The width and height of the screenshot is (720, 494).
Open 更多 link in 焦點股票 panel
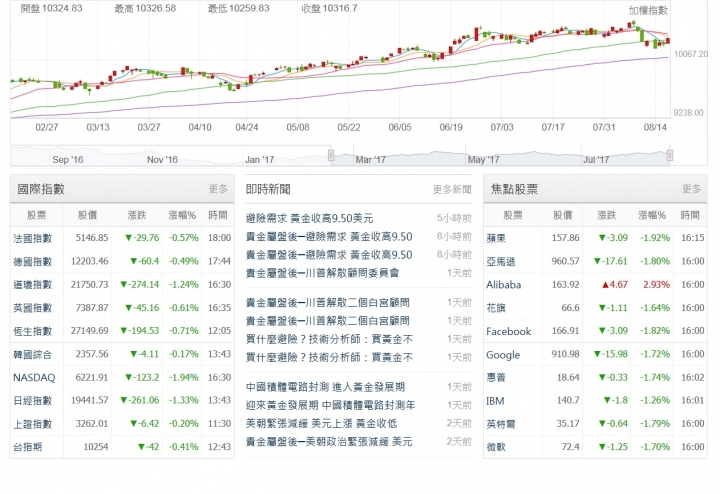(691, 189)
